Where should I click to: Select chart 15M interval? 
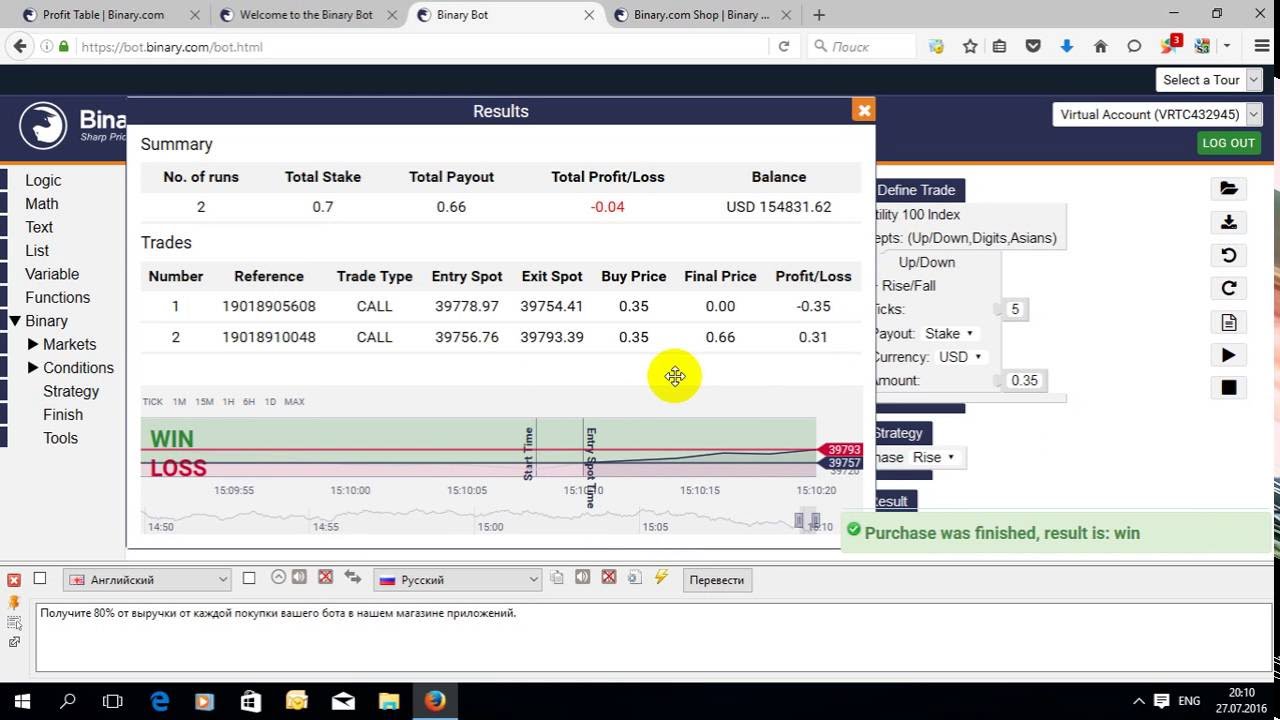[204, 402]
